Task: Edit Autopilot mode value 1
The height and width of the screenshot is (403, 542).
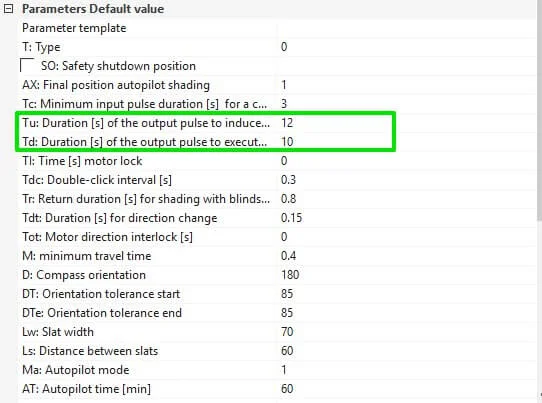Action: pos(284,370)
